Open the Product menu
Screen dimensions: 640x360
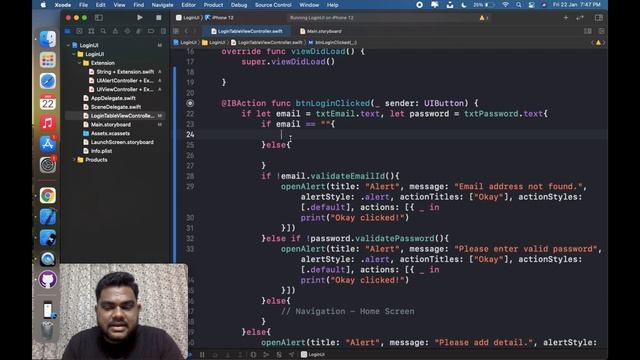[x=213, y=5]
